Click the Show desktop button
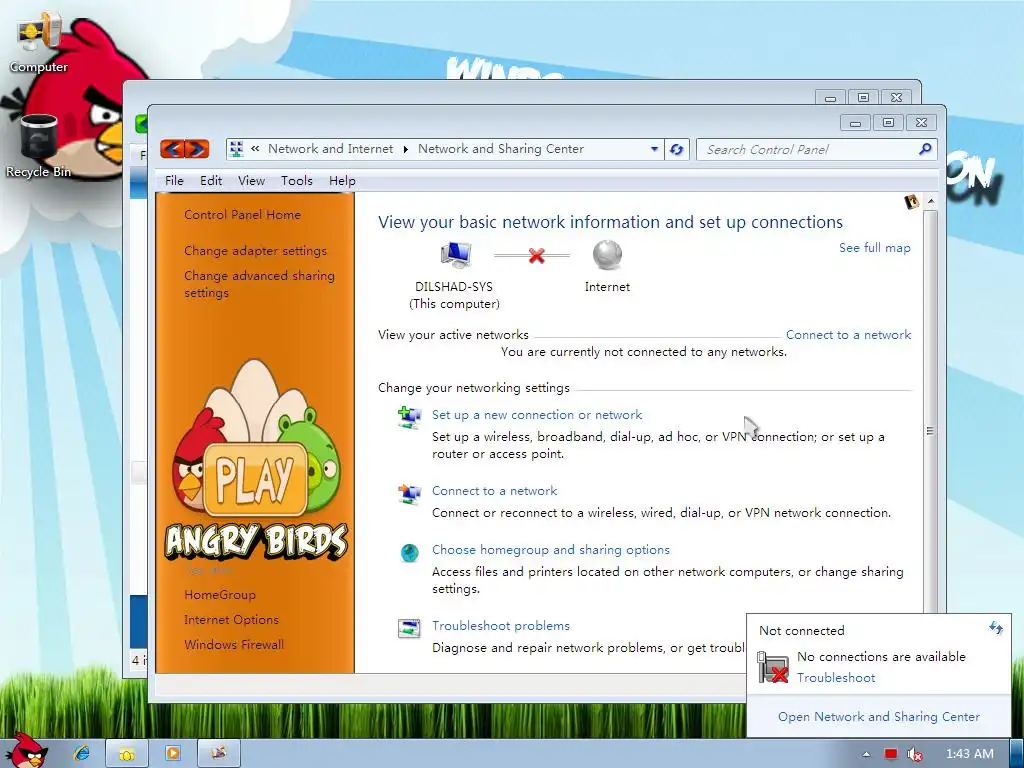This screenshot has width=1024, height=768. pos(1016,754)
